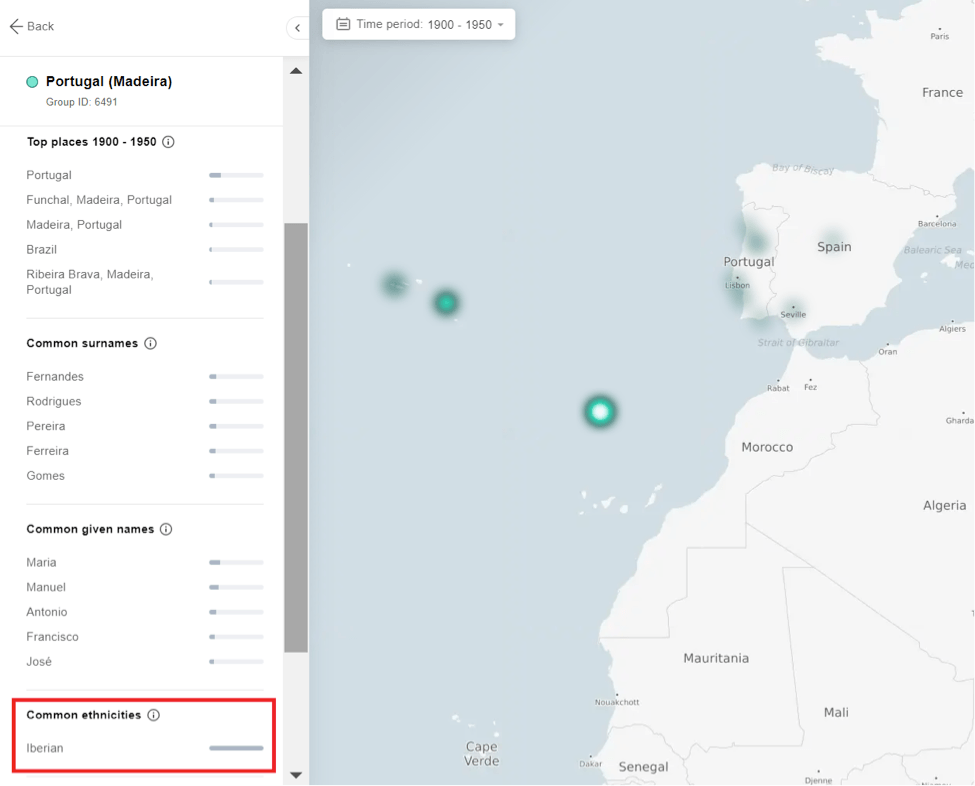Click the Cape Verde label on the map
The image size is (975, 786).
(481, 754)
